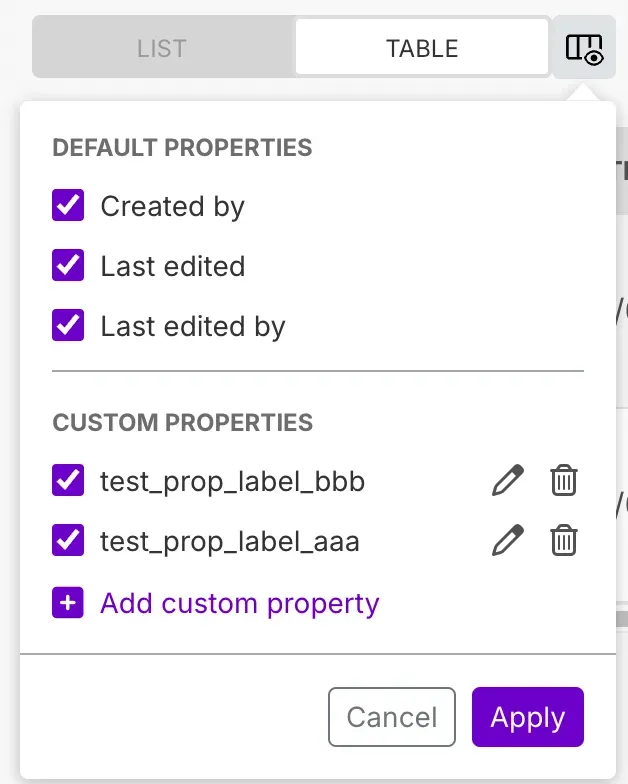Toggle the Last edited checkbox
The width and height of the screenshot is (628, 784).
[68, 266]
